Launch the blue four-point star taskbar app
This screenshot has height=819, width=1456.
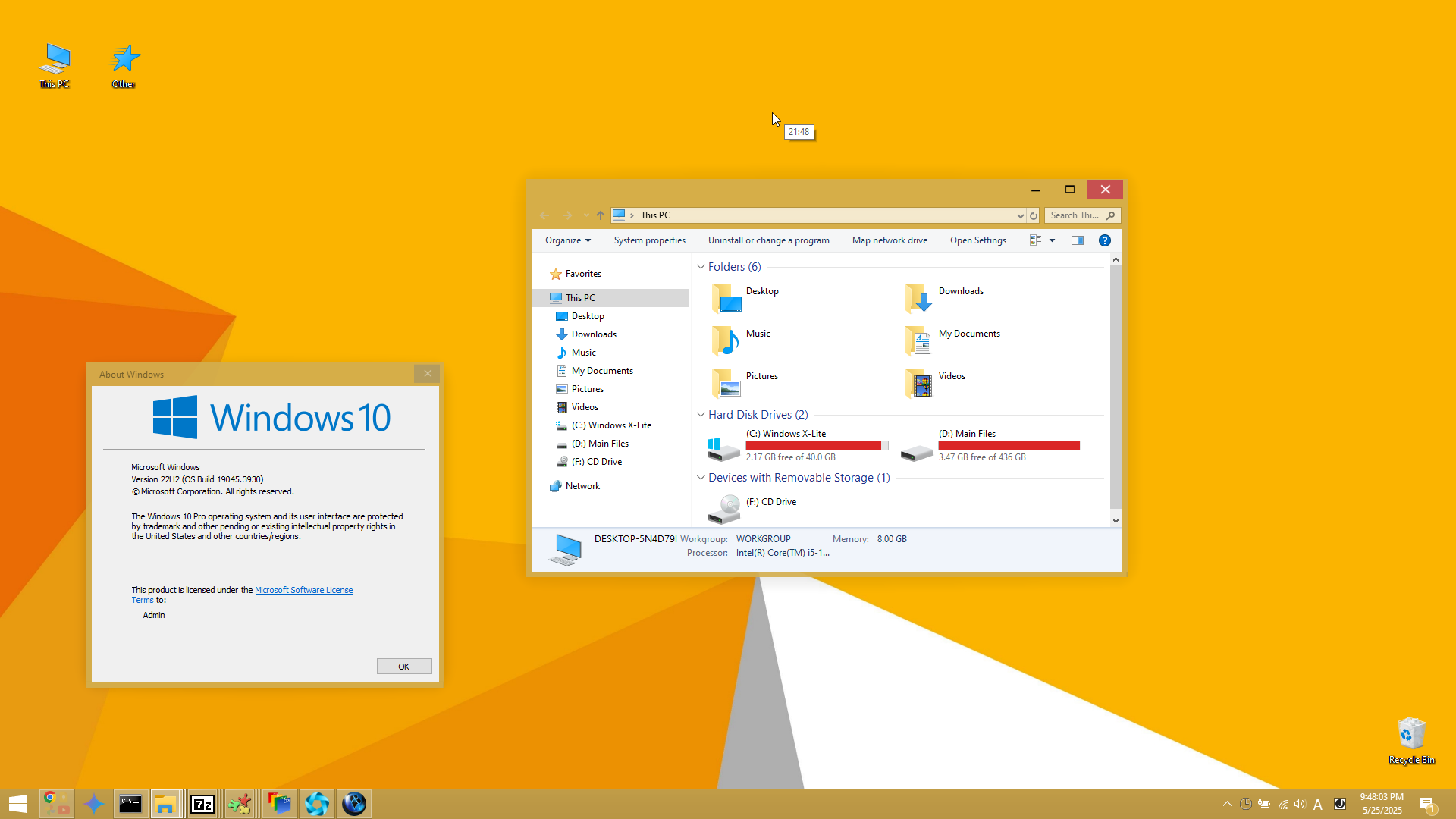click(x=93, y=804)
